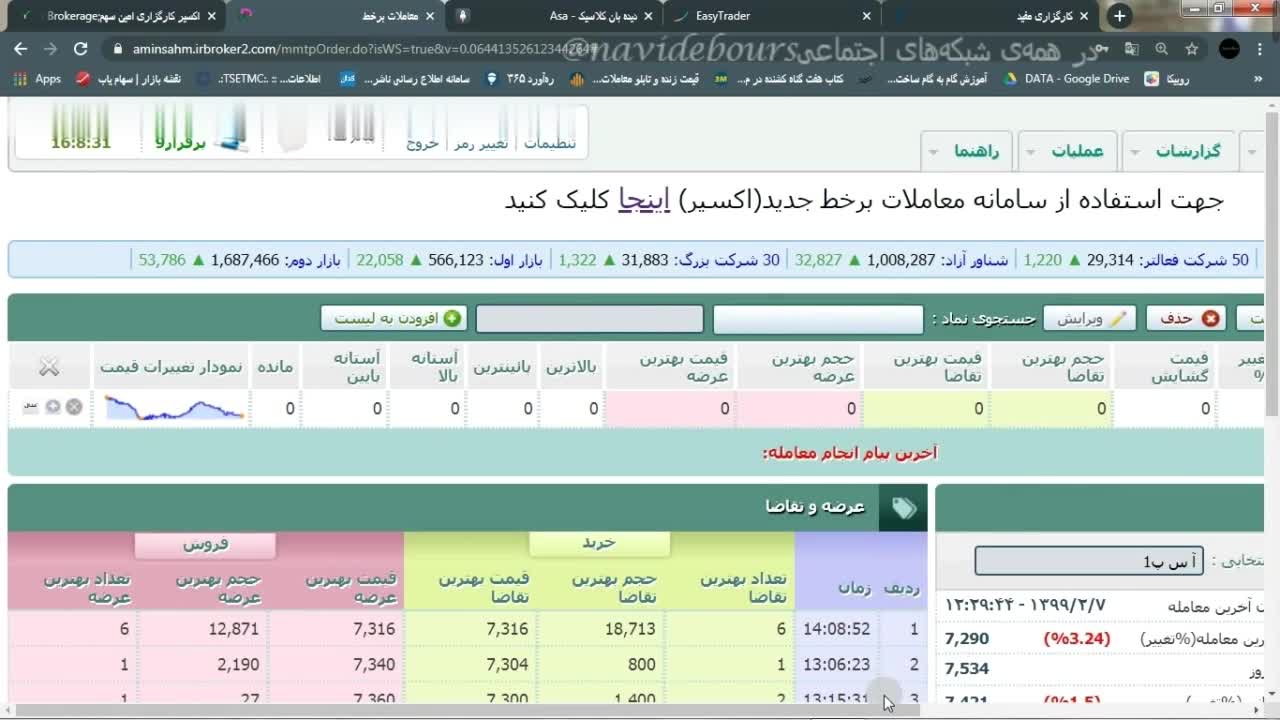Viewport: 1280px width, 720px height.
Task: Click the 'شناور آزاد' index value 1,008,287
Action: coord(902,260)
